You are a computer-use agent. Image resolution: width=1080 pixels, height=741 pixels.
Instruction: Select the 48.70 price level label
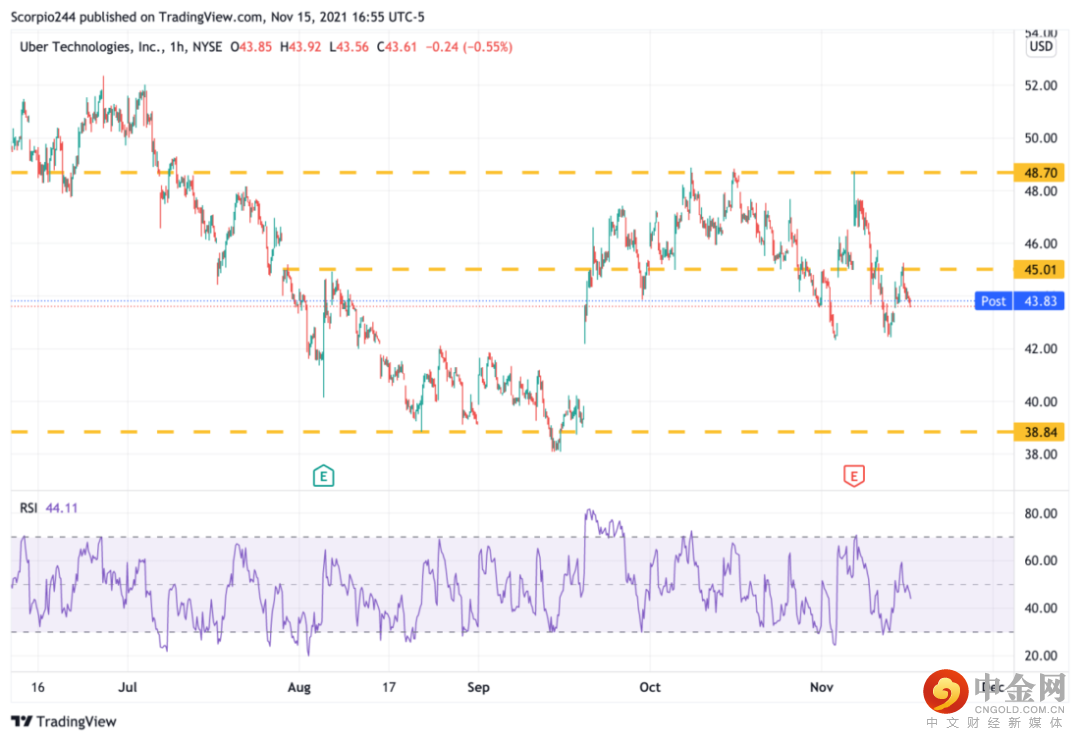point(1039,172)
